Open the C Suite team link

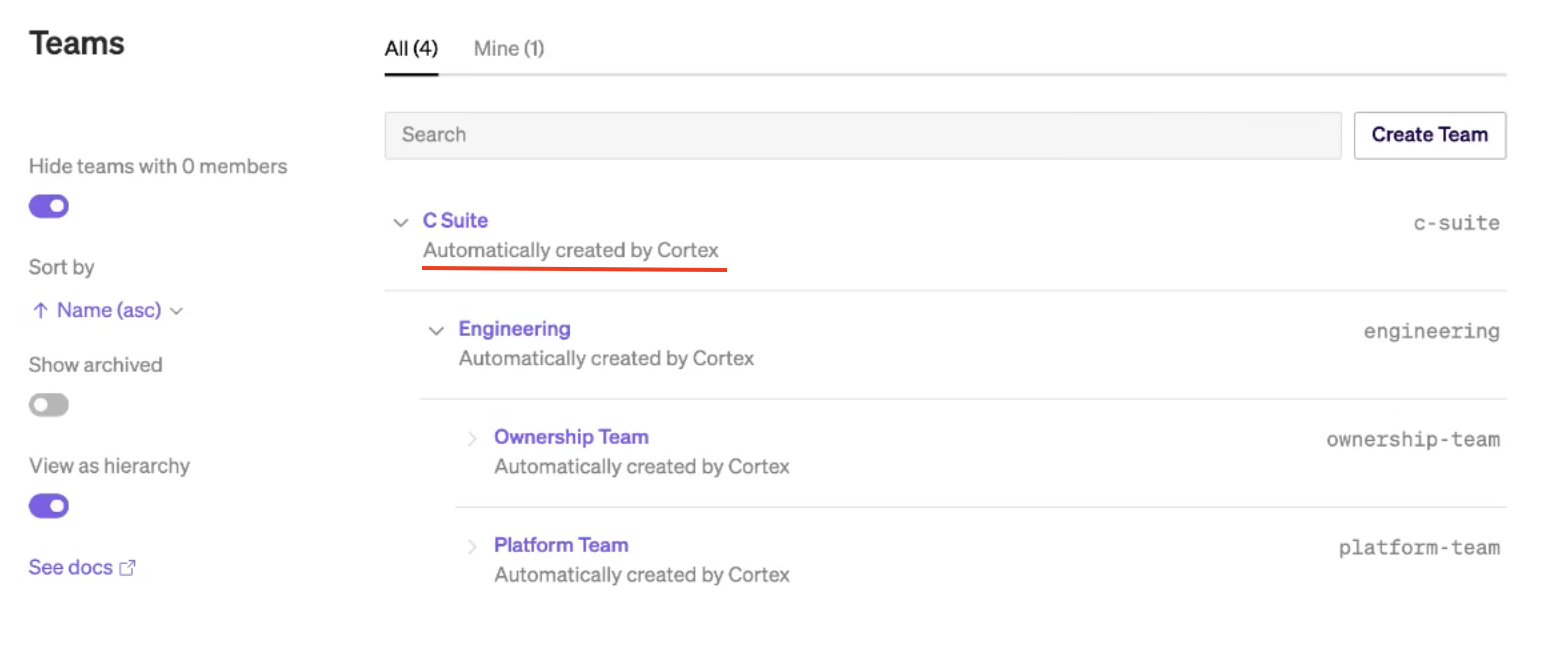[x=455, y=221]
